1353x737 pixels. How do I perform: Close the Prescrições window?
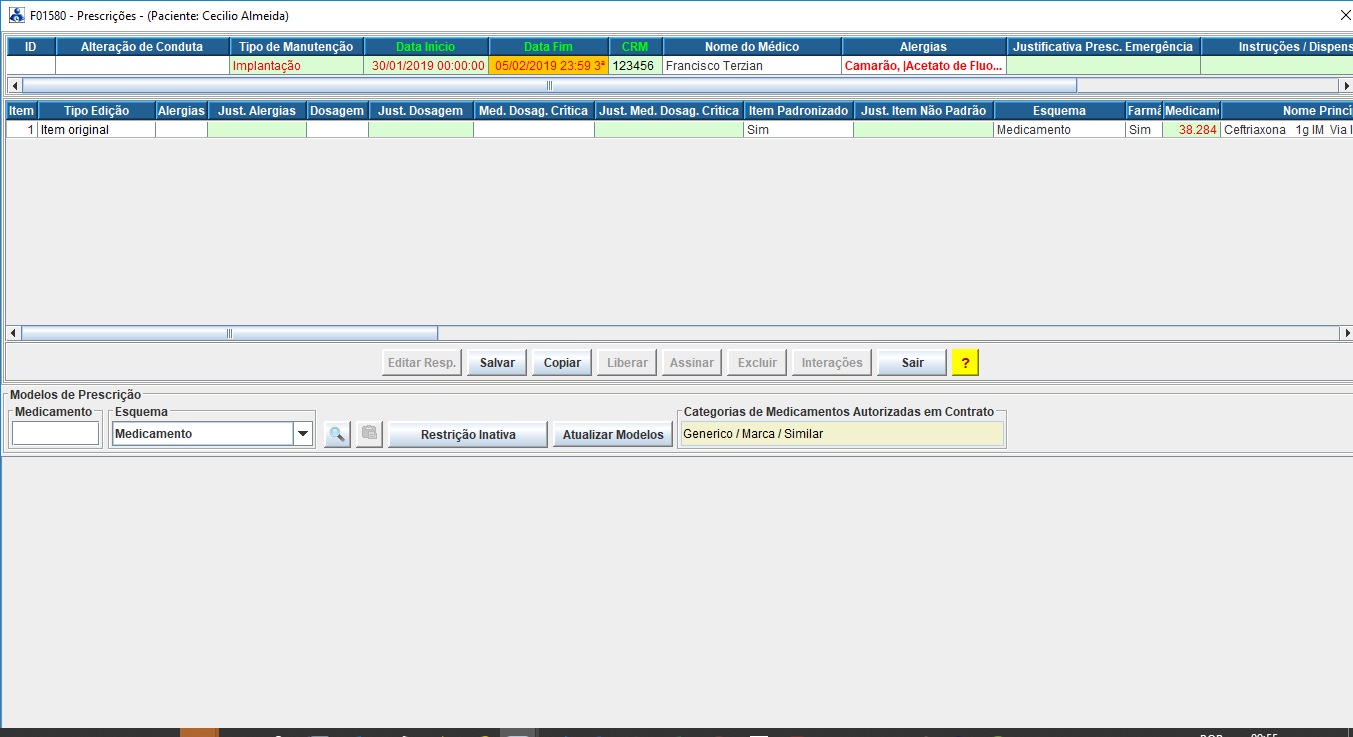point(1345,16)
